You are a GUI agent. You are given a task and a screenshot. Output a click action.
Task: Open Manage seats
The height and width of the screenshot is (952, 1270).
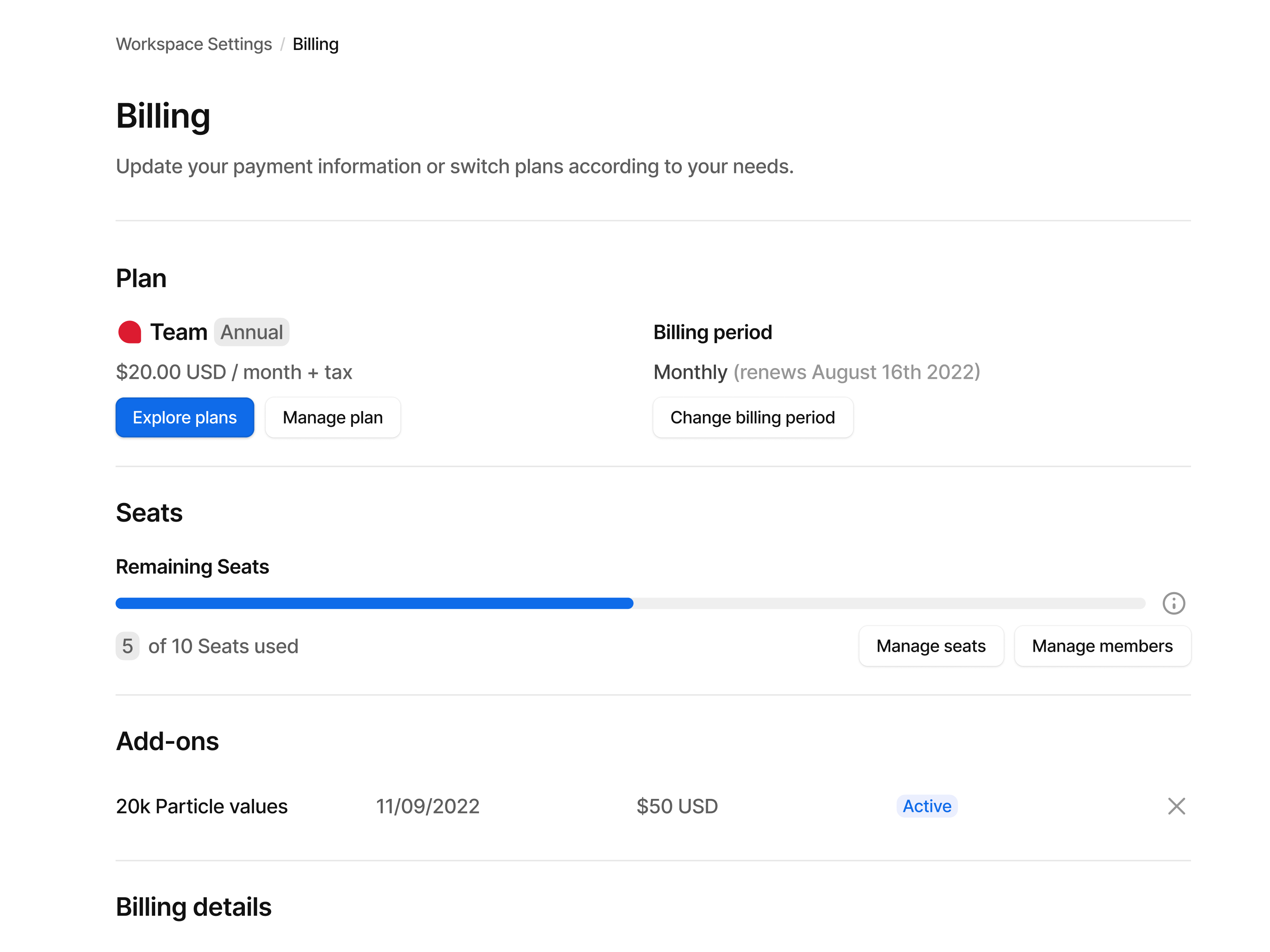(931, 646)
